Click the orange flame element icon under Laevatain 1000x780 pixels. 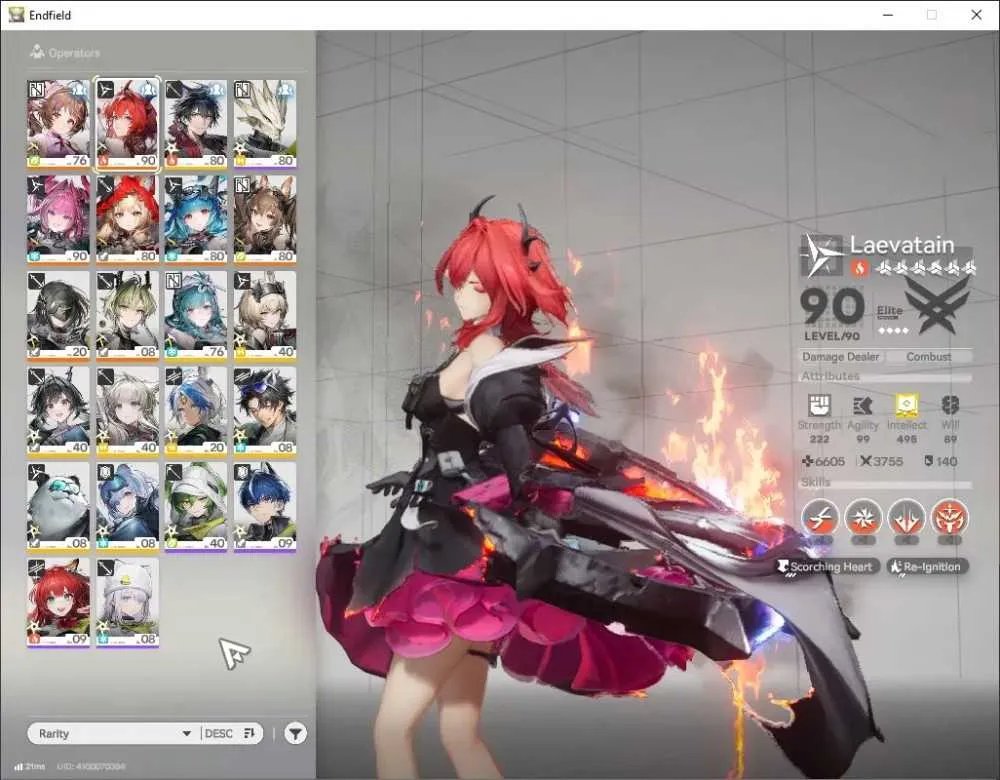pos(860,268)
